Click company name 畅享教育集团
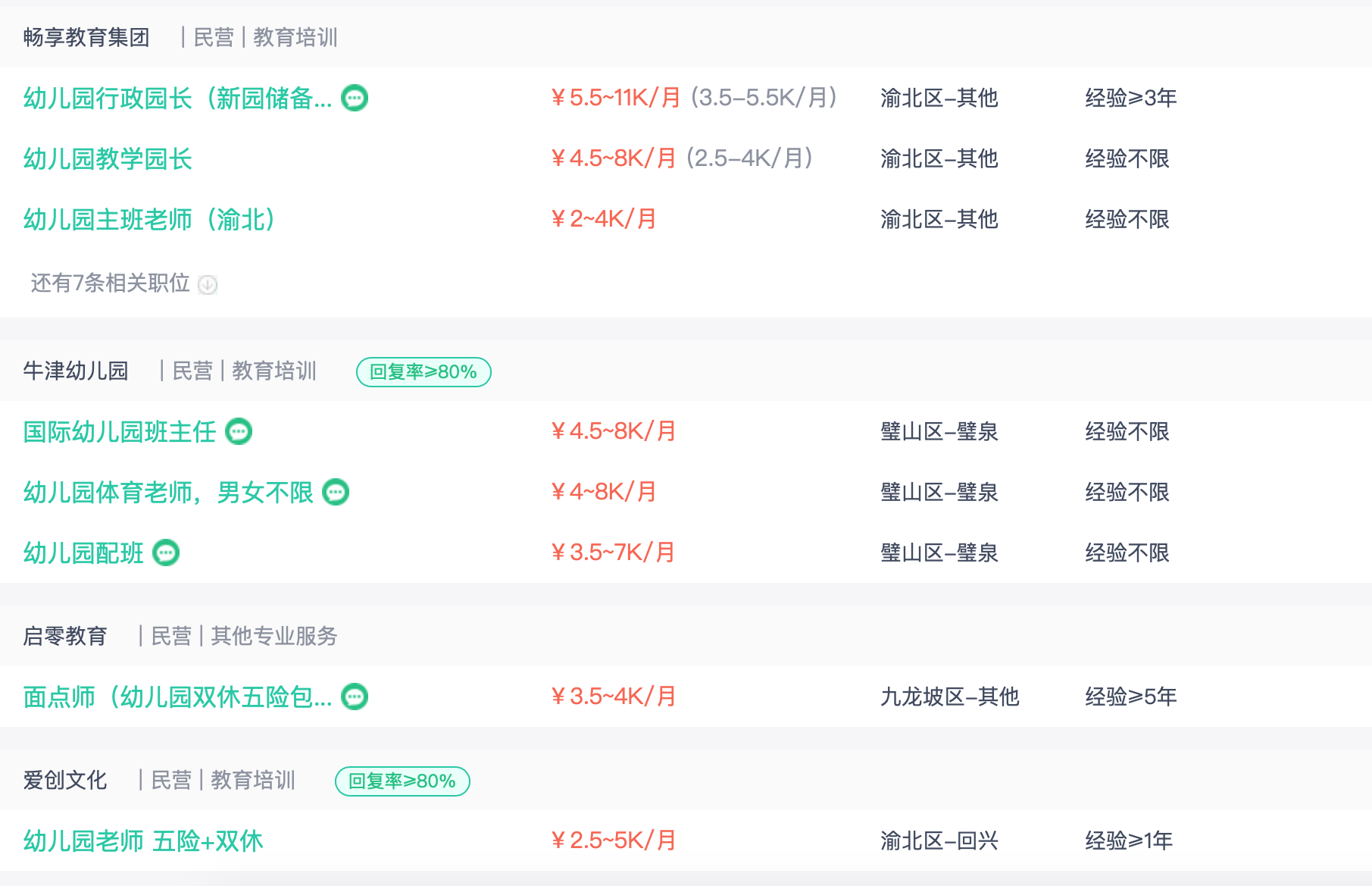This screenshot has width=1372, height=886. pyautogui.click(x=86, y=37)
